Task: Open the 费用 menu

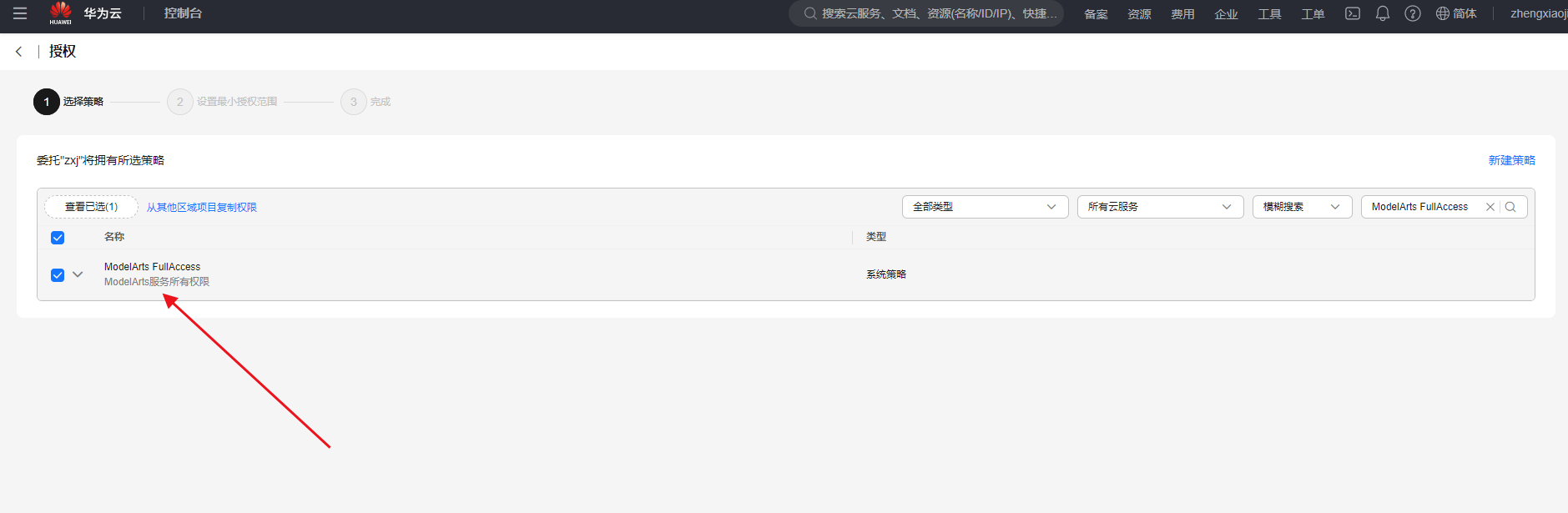Action: 1182,14
